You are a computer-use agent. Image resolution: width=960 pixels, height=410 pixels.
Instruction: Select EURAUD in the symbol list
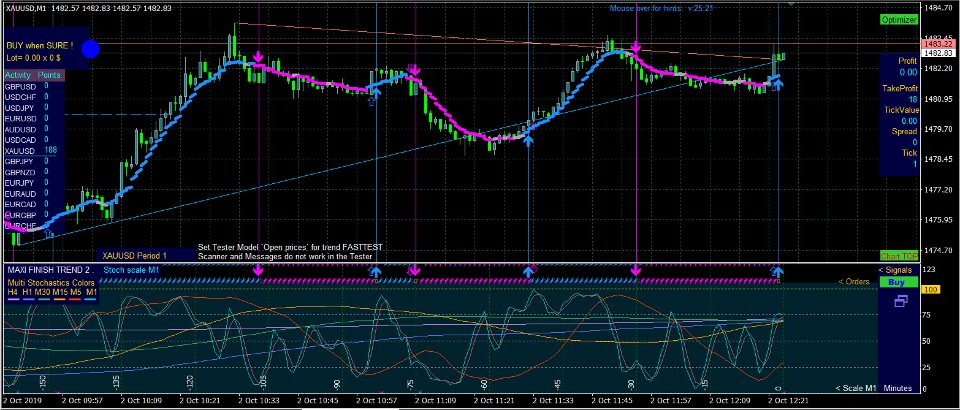click(x=20, y=193)
